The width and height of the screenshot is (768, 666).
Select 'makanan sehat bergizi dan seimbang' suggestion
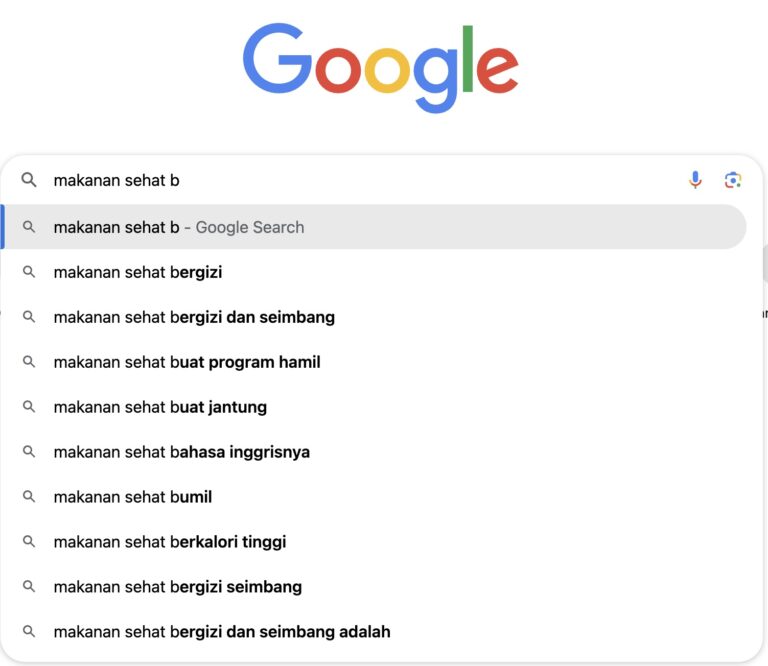194,317
